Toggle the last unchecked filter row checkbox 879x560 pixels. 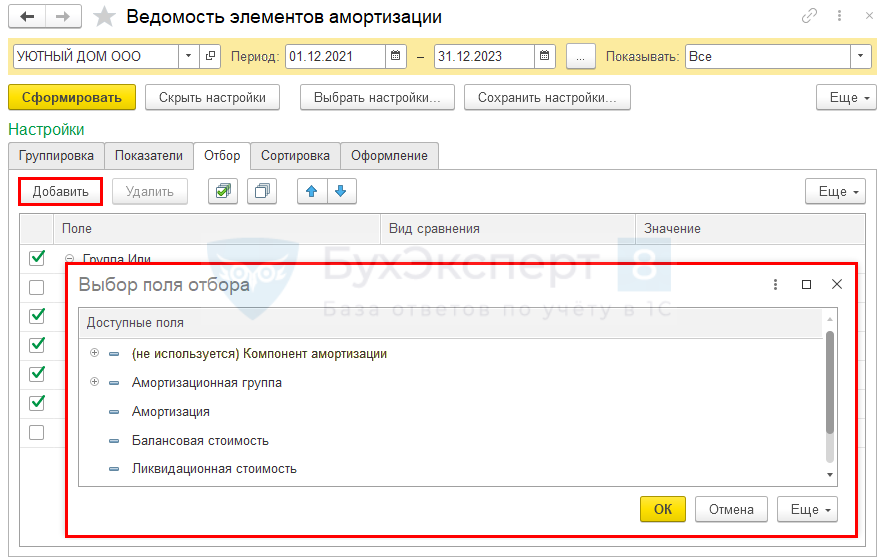click(37, 432)
